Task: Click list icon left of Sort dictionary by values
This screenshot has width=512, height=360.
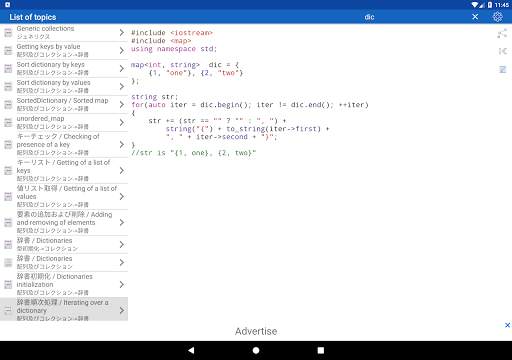Action: (8, 87)
